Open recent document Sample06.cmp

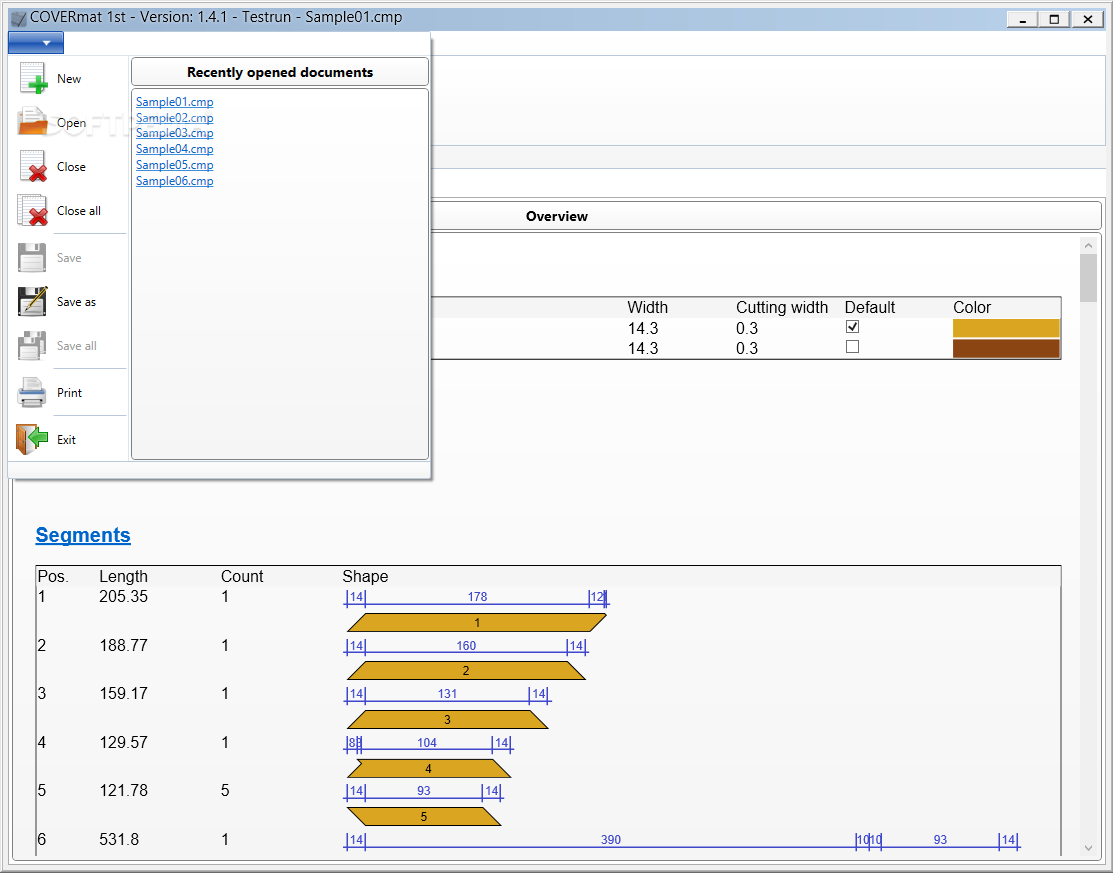coord(175,181)
